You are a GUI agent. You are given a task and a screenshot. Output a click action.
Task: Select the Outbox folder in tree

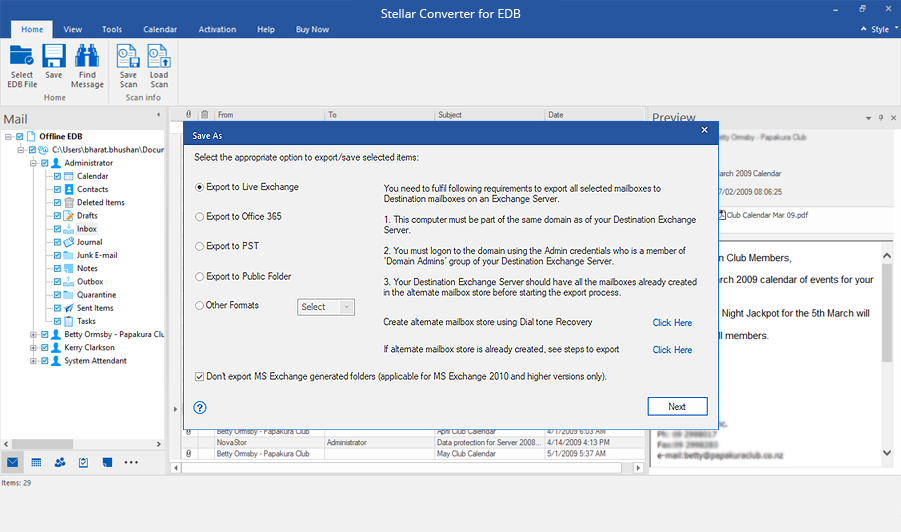coord(90,282)
